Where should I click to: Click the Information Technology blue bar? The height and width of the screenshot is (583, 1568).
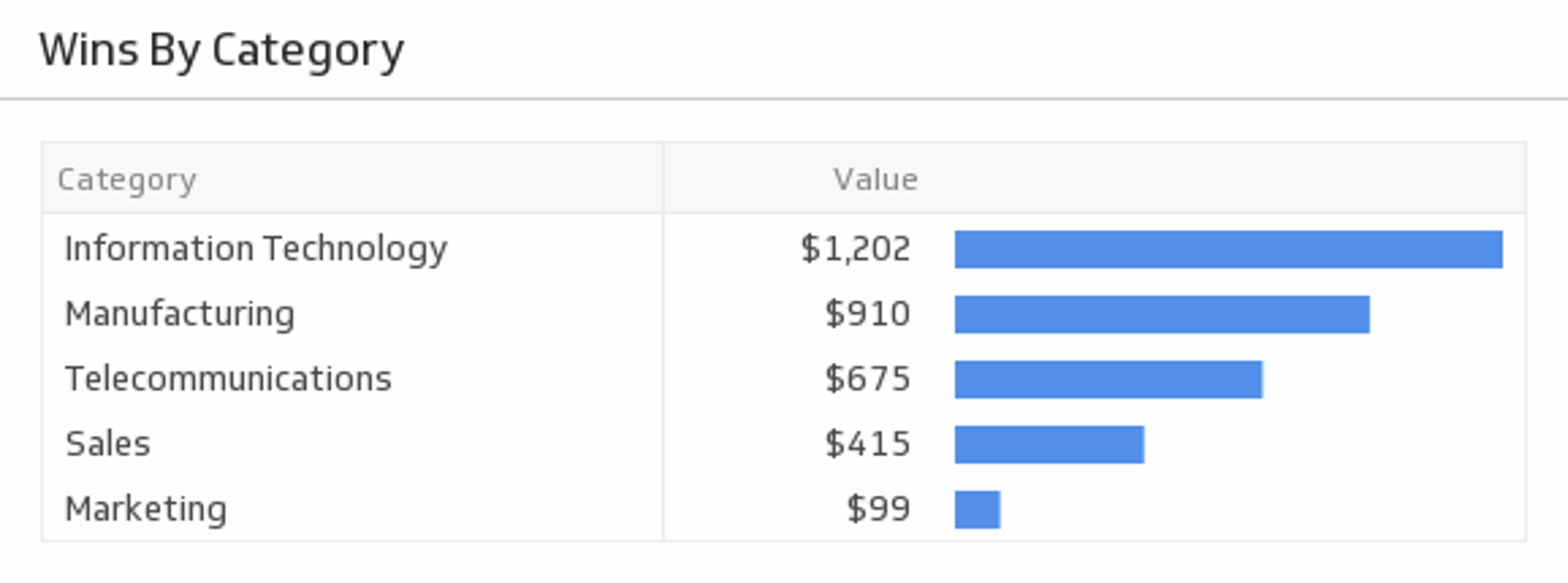tap(1228, 249)
